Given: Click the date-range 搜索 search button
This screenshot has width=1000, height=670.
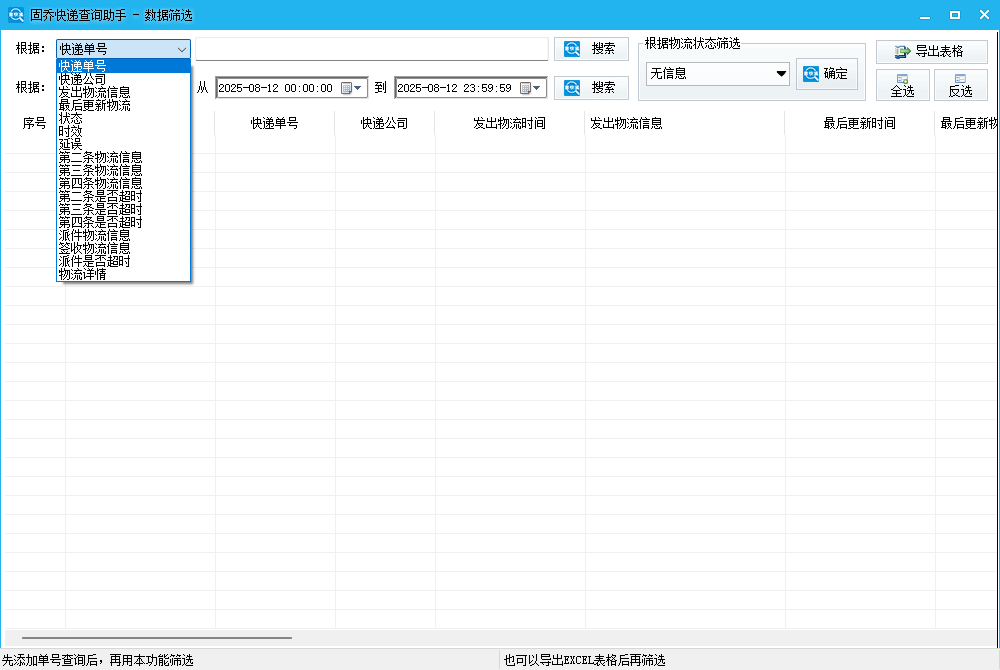Looking at the screenshot, I should (591, 88).
